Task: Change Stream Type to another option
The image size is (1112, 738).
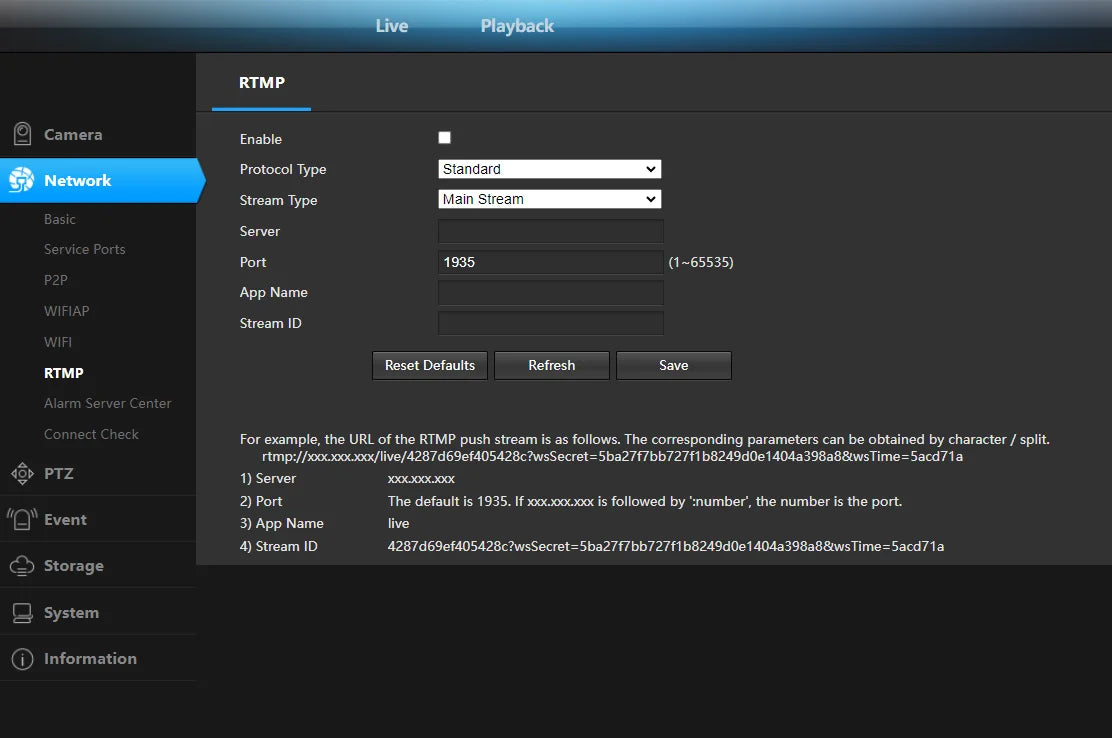Action: tap(549, 199)
